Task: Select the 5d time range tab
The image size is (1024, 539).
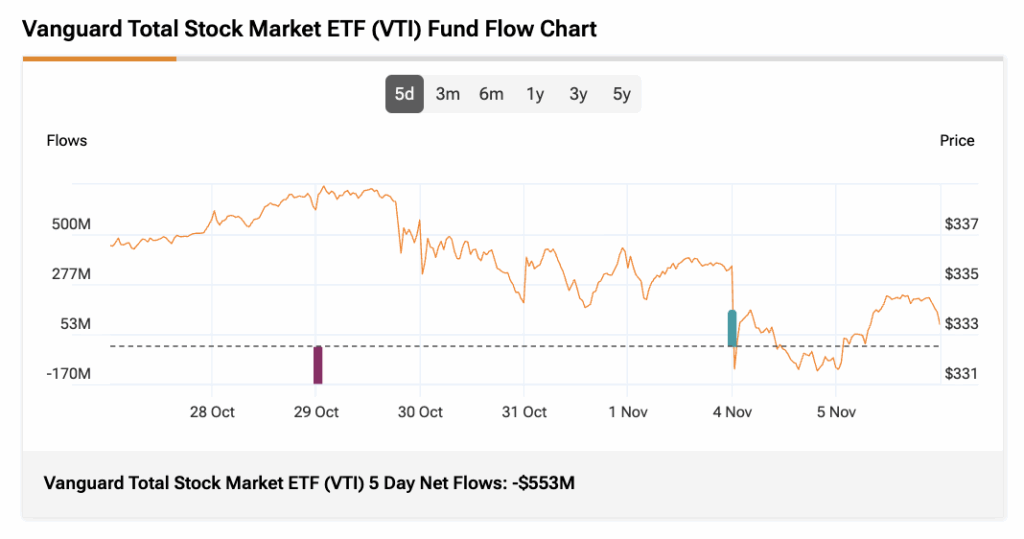Action: point(404,95)
